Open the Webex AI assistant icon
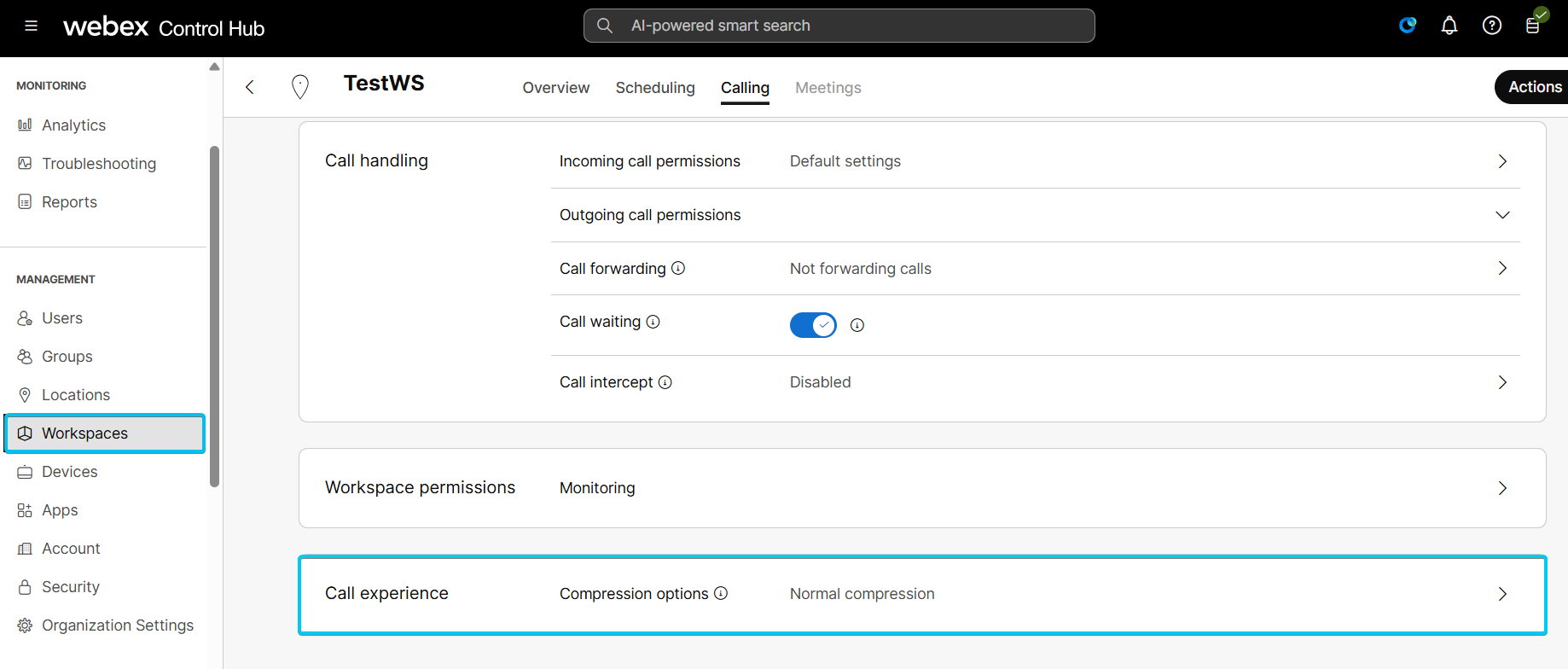 click(x=1408, y=26)
